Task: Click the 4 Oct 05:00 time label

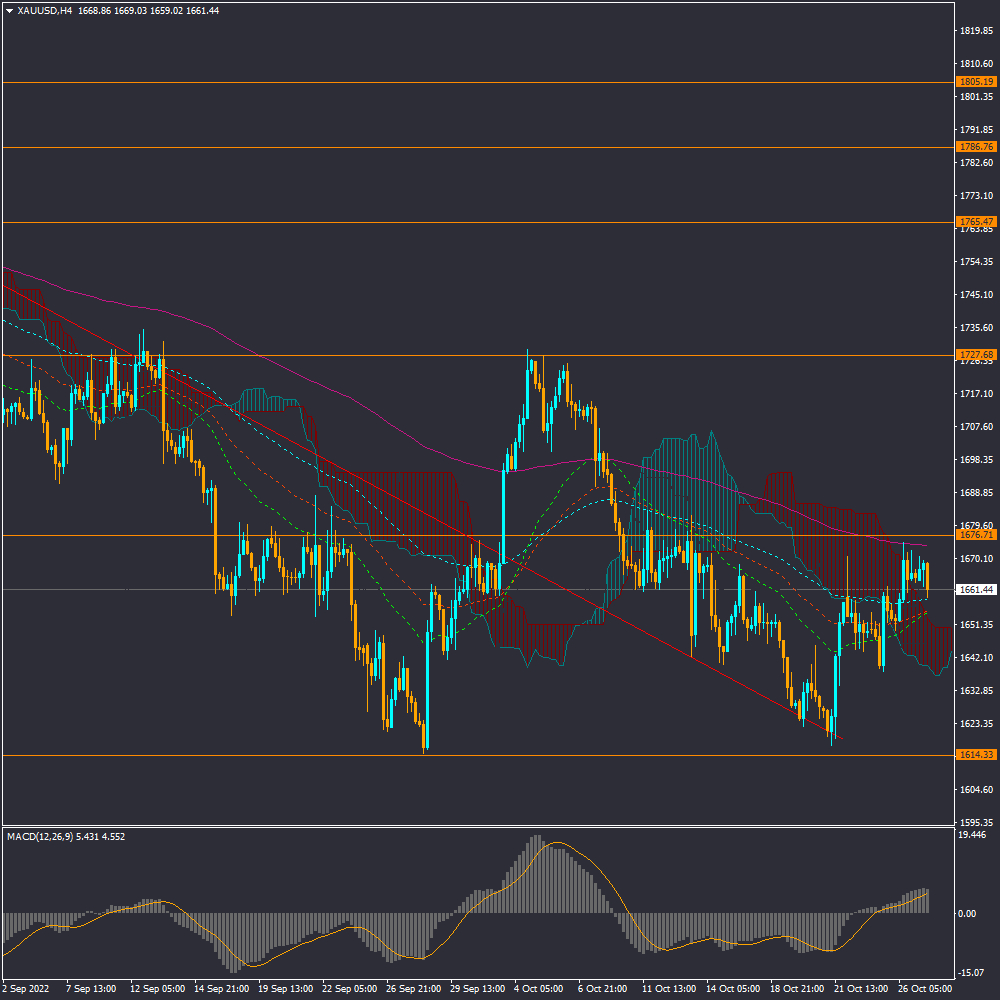Action: 536,989
